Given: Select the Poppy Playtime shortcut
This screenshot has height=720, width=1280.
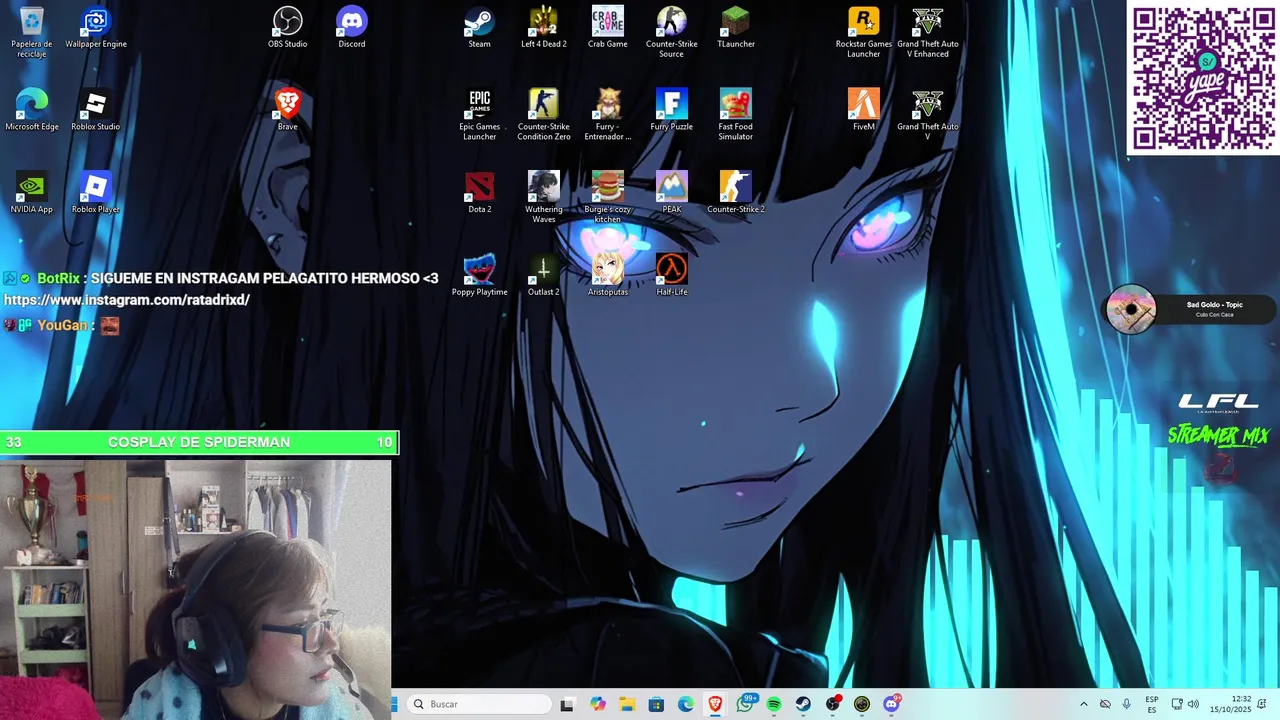Looking at the screenshot, I should point(480,276).
